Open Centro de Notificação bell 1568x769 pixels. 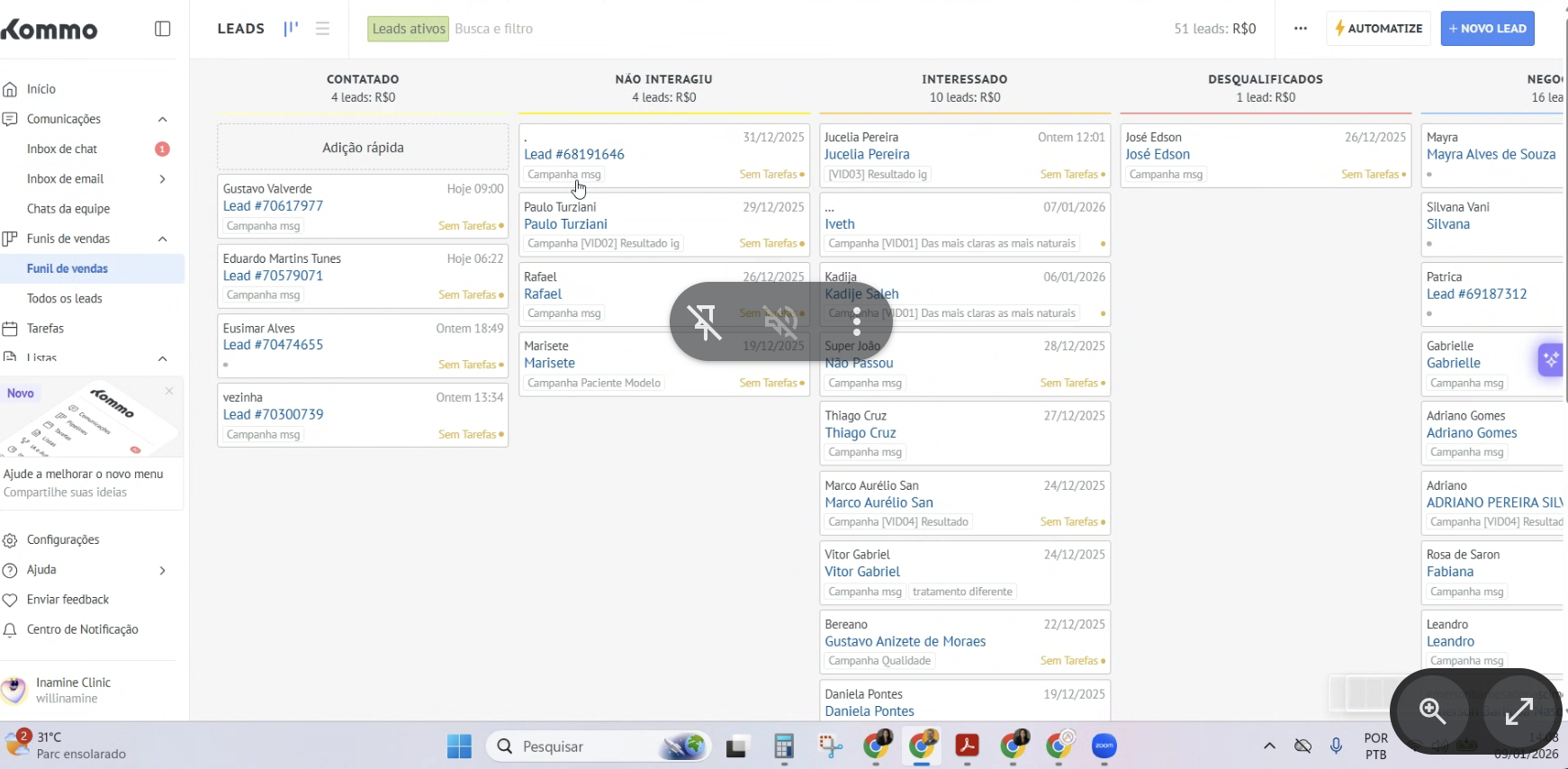point(11,630)
